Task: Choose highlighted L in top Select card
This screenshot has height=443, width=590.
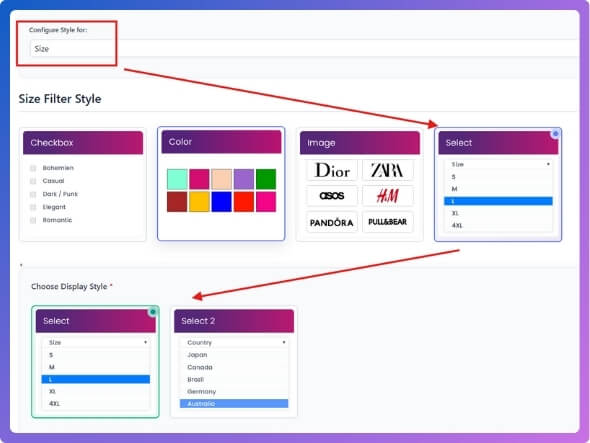Action: tap(498, 201)
